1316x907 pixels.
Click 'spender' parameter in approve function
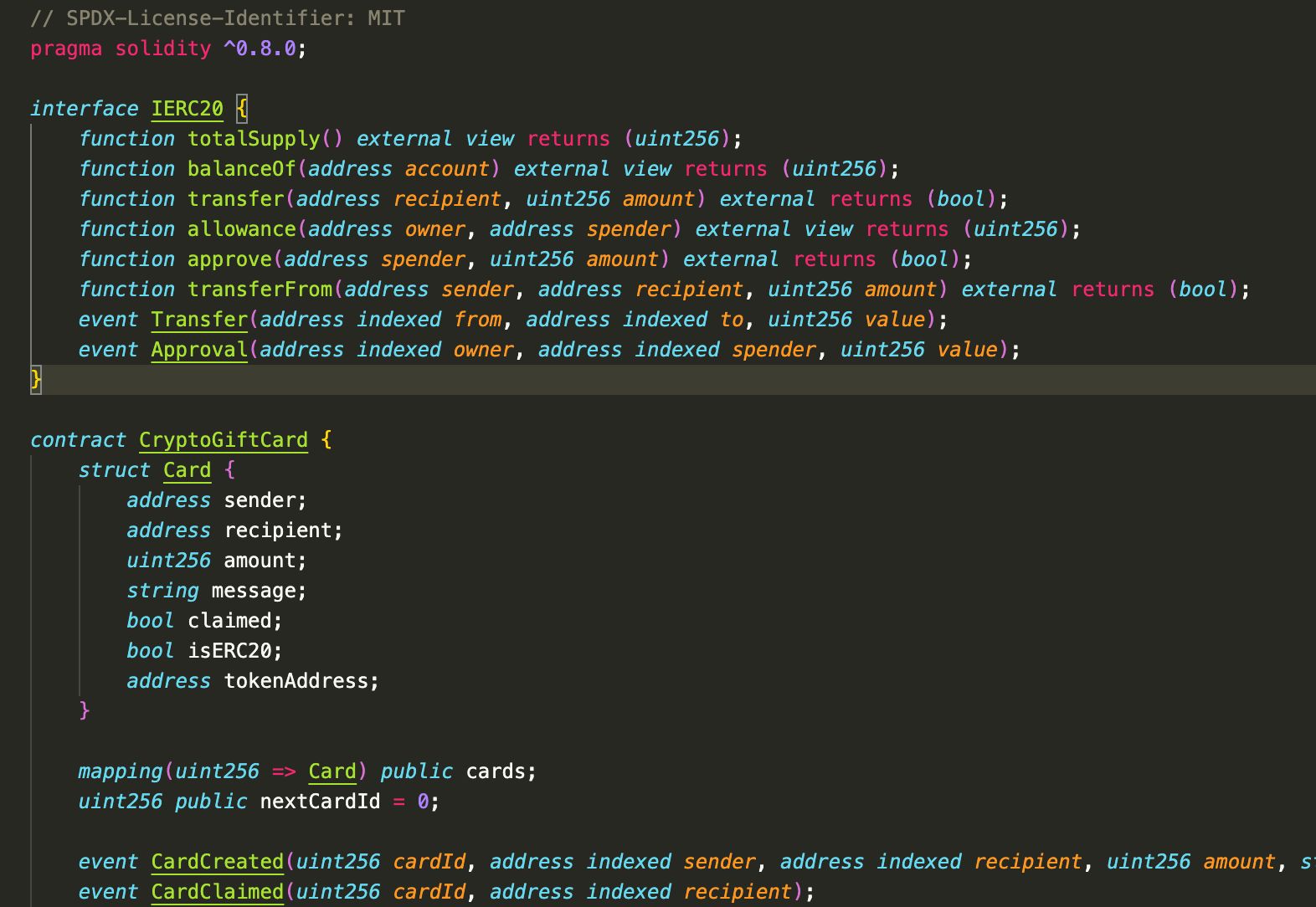(423, 259)
